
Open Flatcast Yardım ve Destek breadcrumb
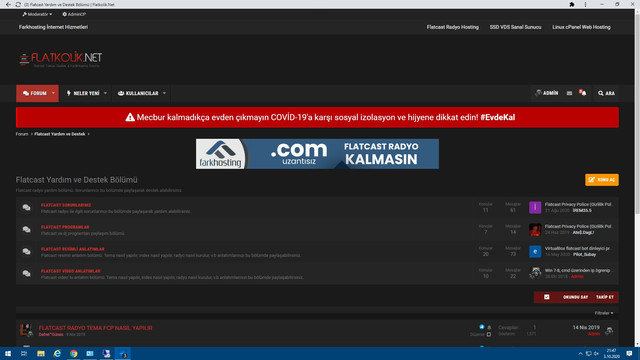click(x=60, y=134)
